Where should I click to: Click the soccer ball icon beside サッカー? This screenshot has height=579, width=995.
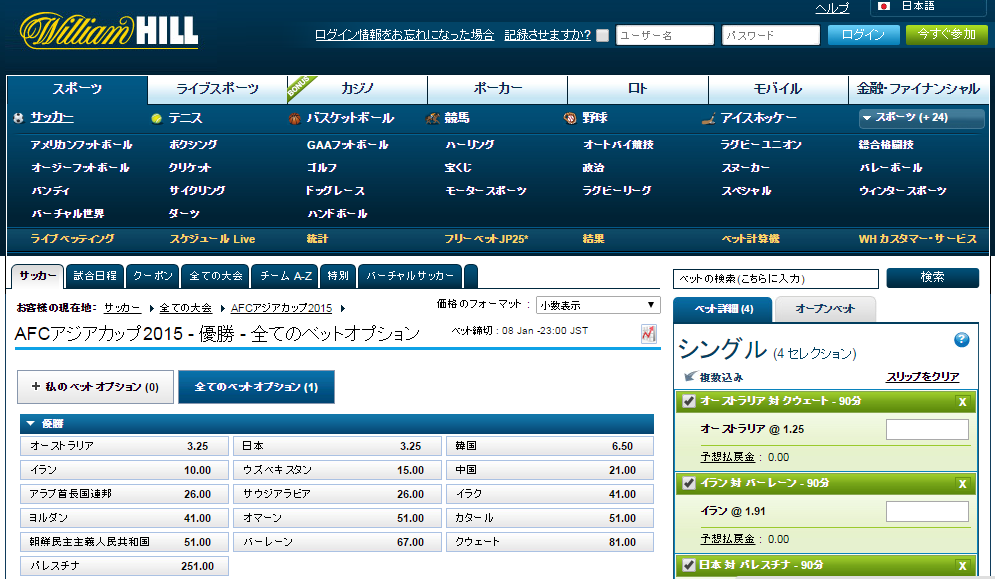[18, 117]
